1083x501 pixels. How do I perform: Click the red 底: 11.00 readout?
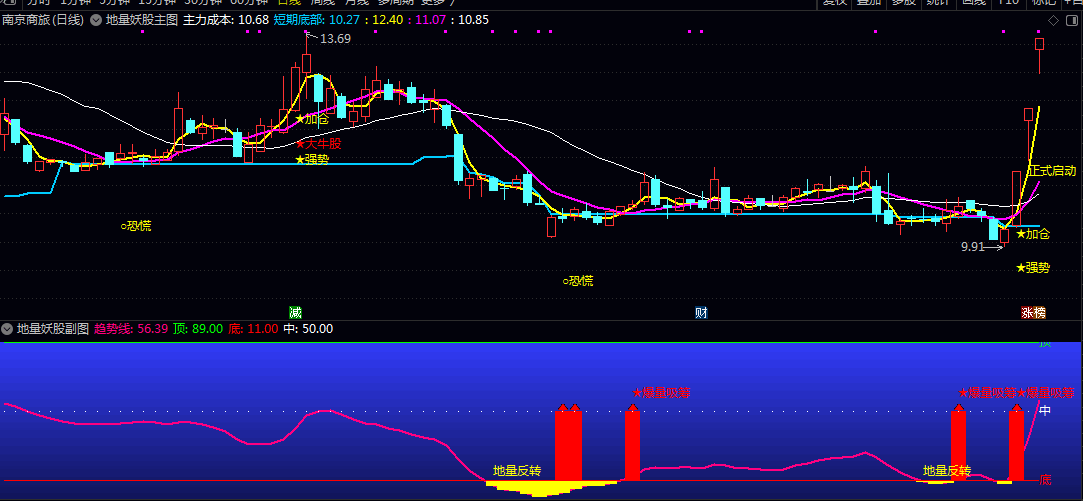pyautogui.click(x=253, y=329)
